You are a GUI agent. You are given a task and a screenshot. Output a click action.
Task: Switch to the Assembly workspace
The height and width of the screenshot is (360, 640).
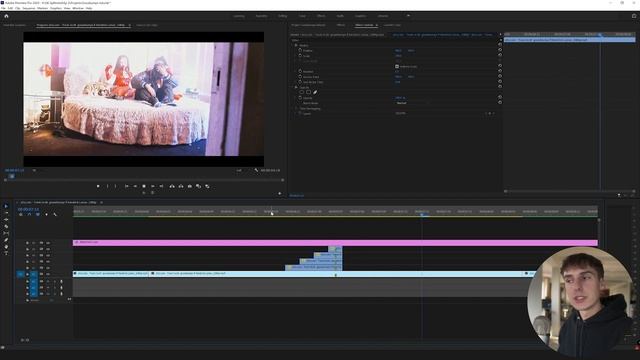point(261,16)
